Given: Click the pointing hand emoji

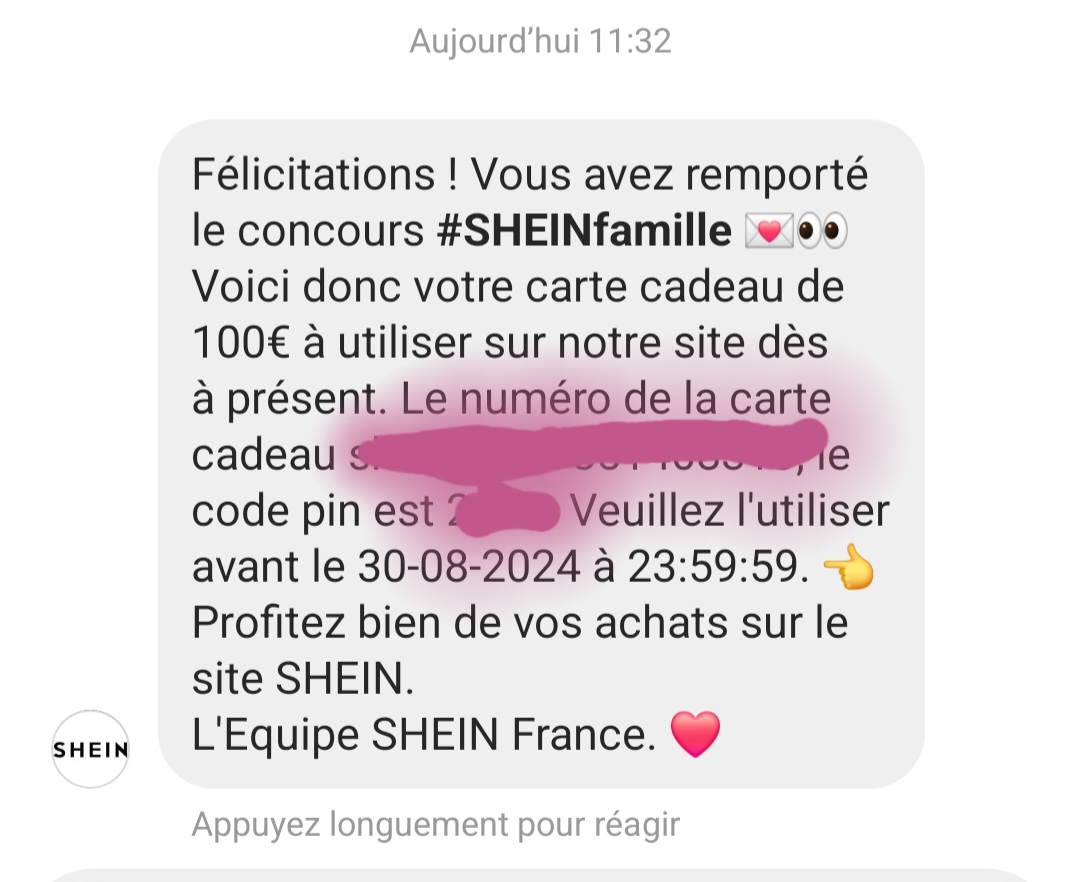Looking at the screenshot, I should [849, 567].
